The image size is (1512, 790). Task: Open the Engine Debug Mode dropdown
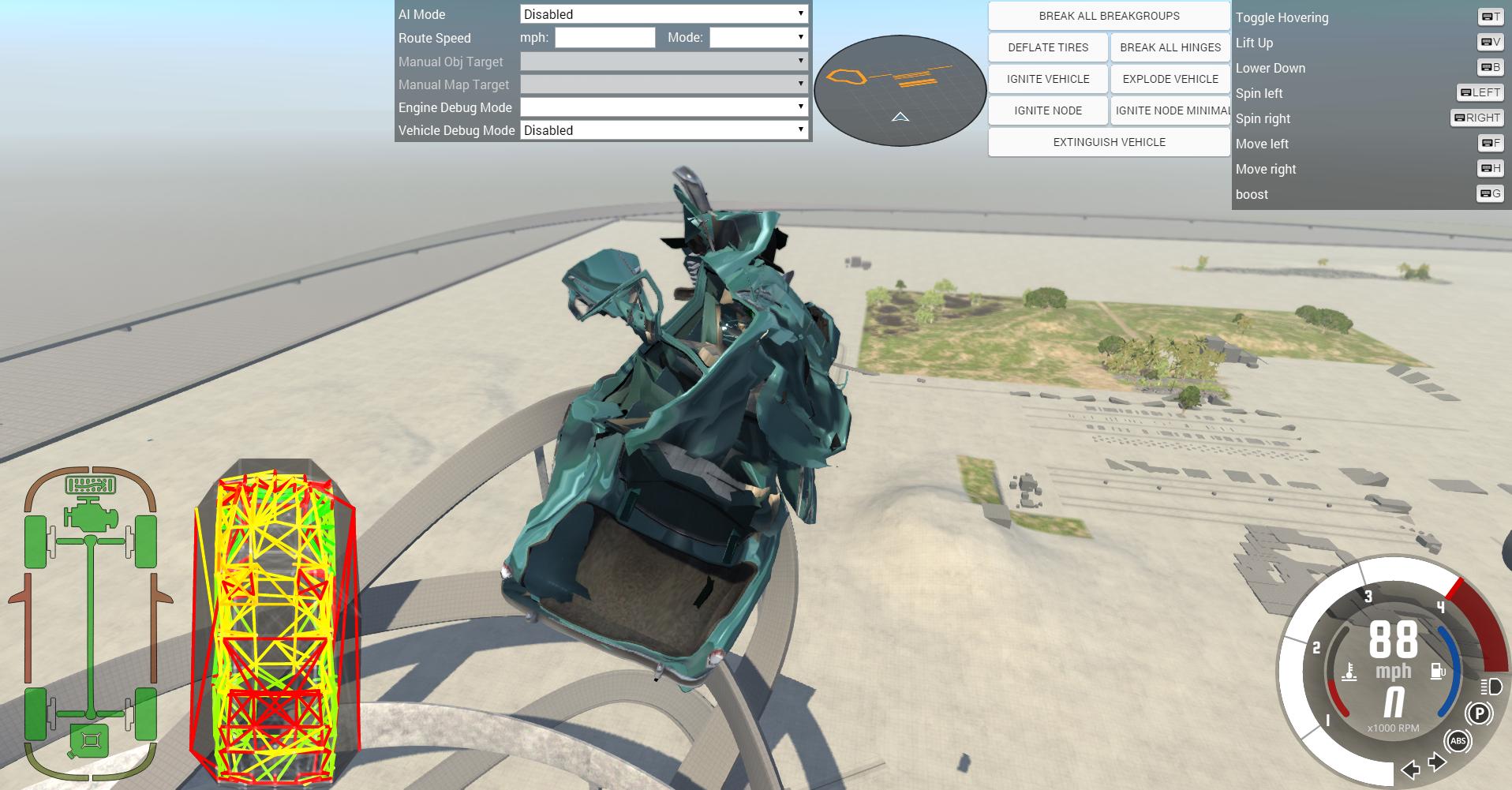tap(664, 107)
